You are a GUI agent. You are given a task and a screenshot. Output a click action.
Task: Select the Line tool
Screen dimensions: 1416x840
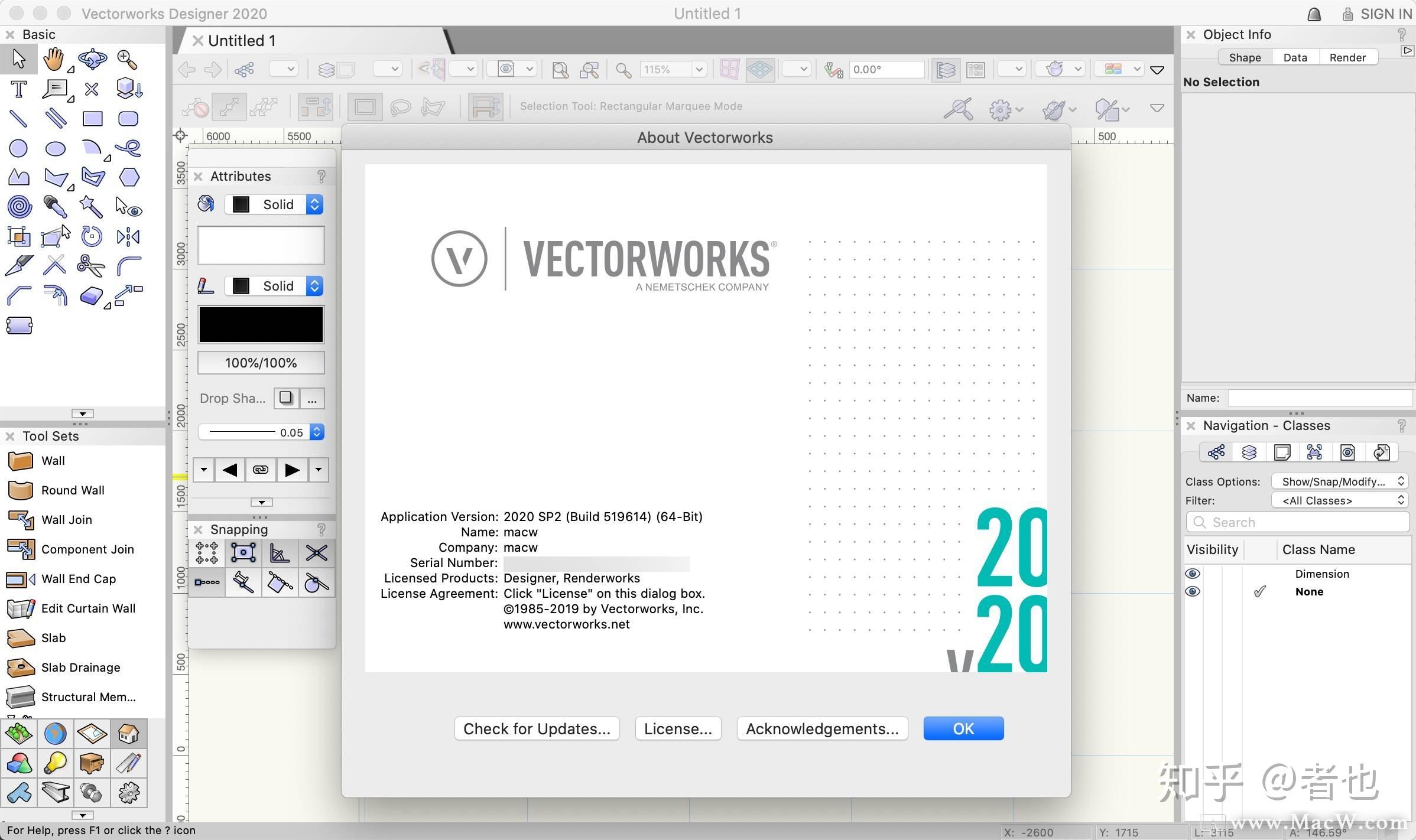[18, 119]
